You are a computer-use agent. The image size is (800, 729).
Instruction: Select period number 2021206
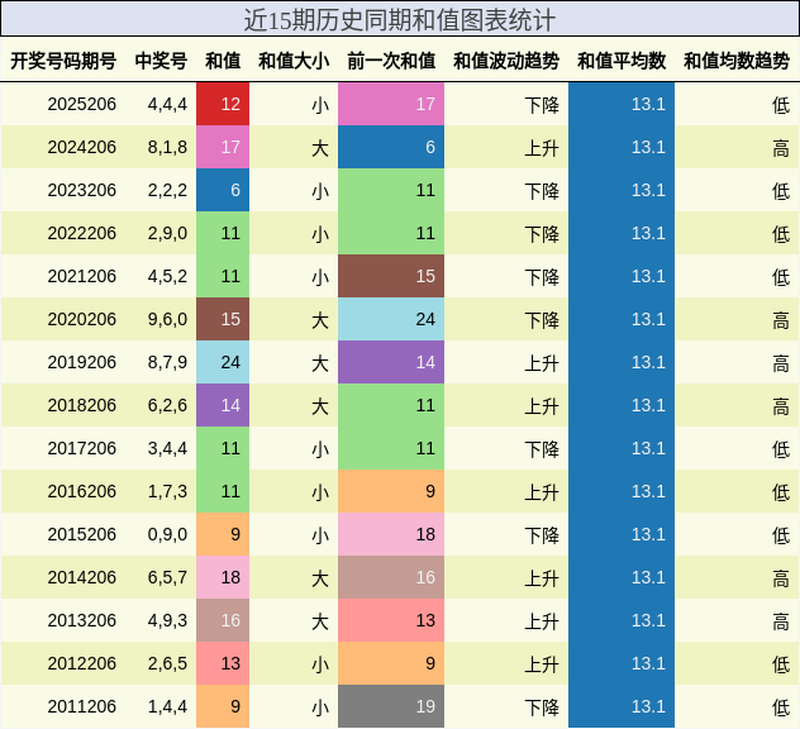(x=82, y=276)
